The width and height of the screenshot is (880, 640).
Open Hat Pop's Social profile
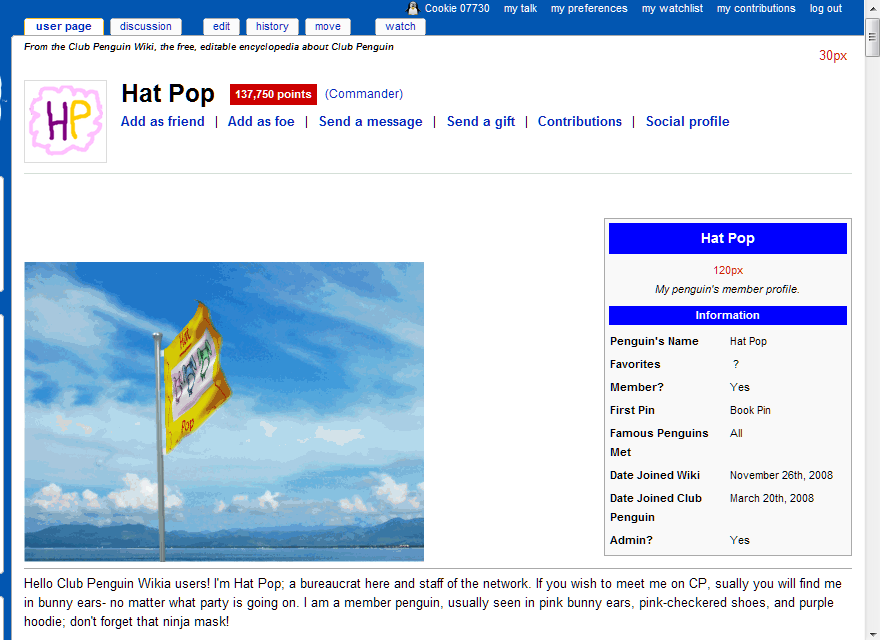688,121
